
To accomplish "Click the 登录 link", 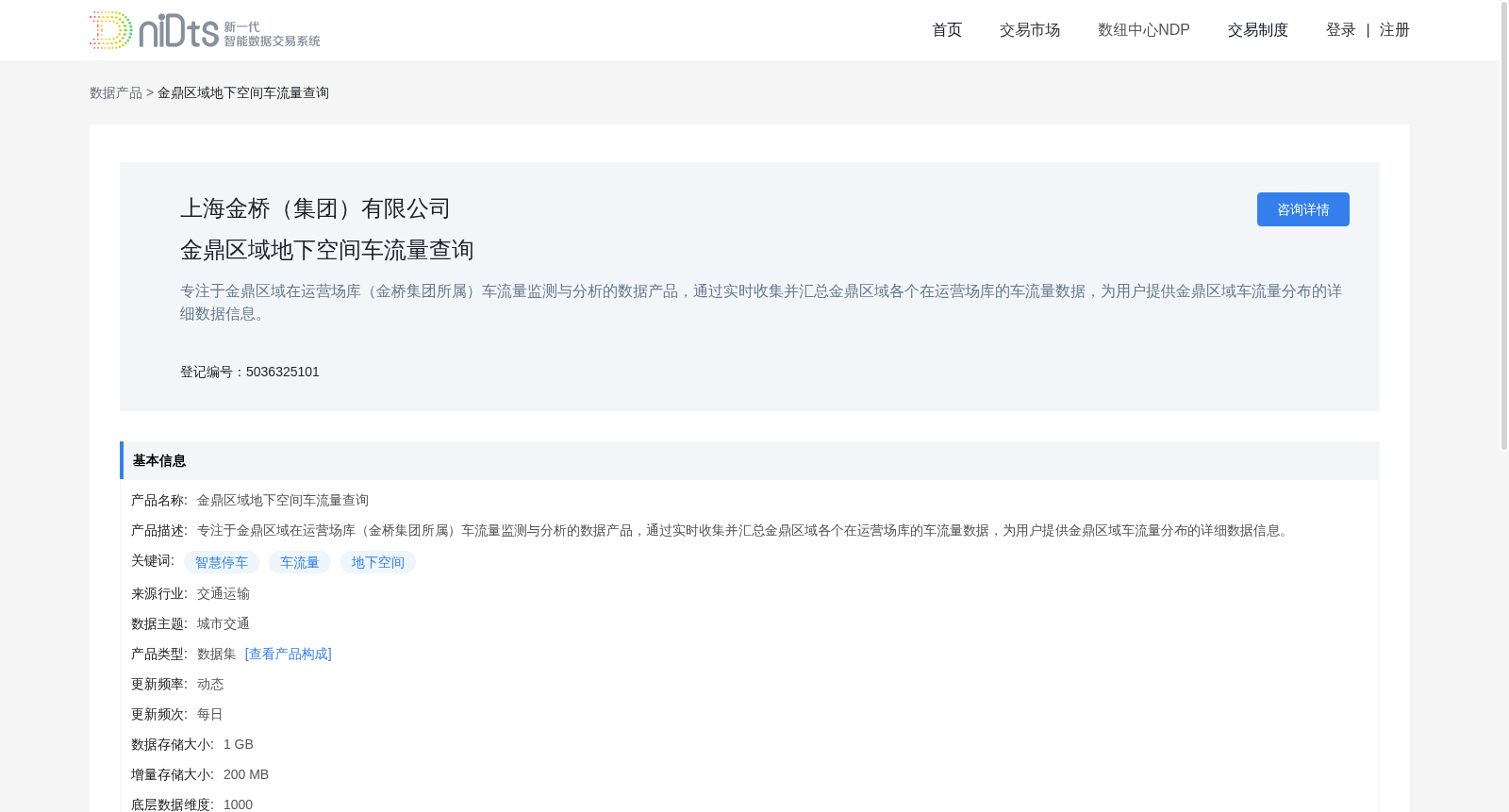I will [1341, 30].
